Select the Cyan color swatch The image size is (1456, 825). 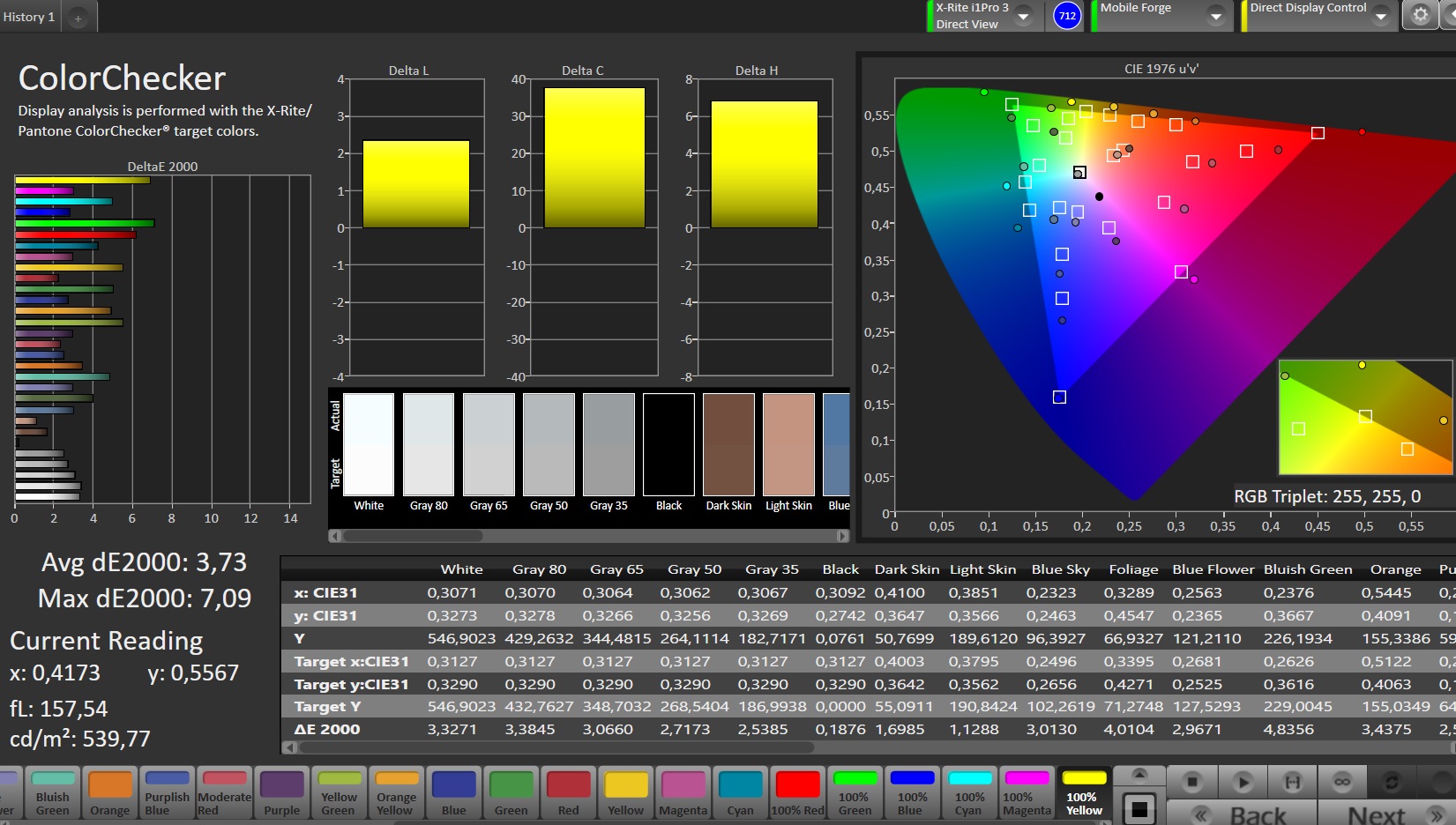(x=740, y=792)
